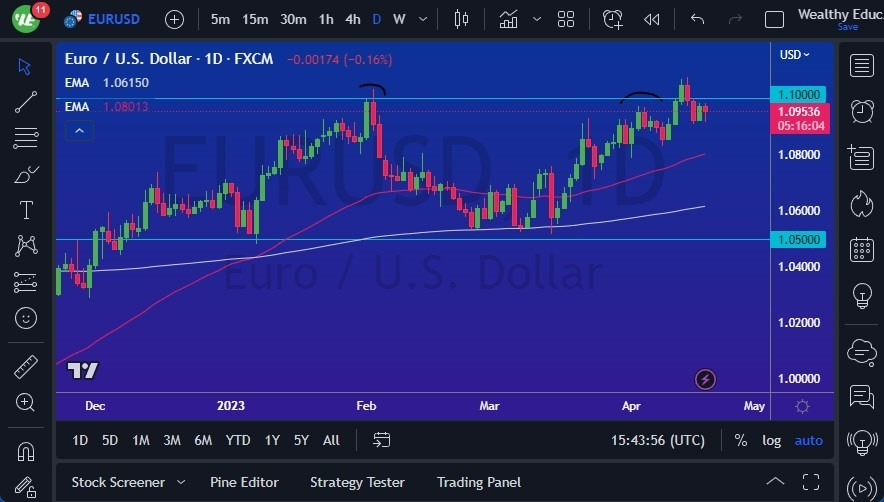Toggle percent scale mode
The image size is (884, 502).
741,440
